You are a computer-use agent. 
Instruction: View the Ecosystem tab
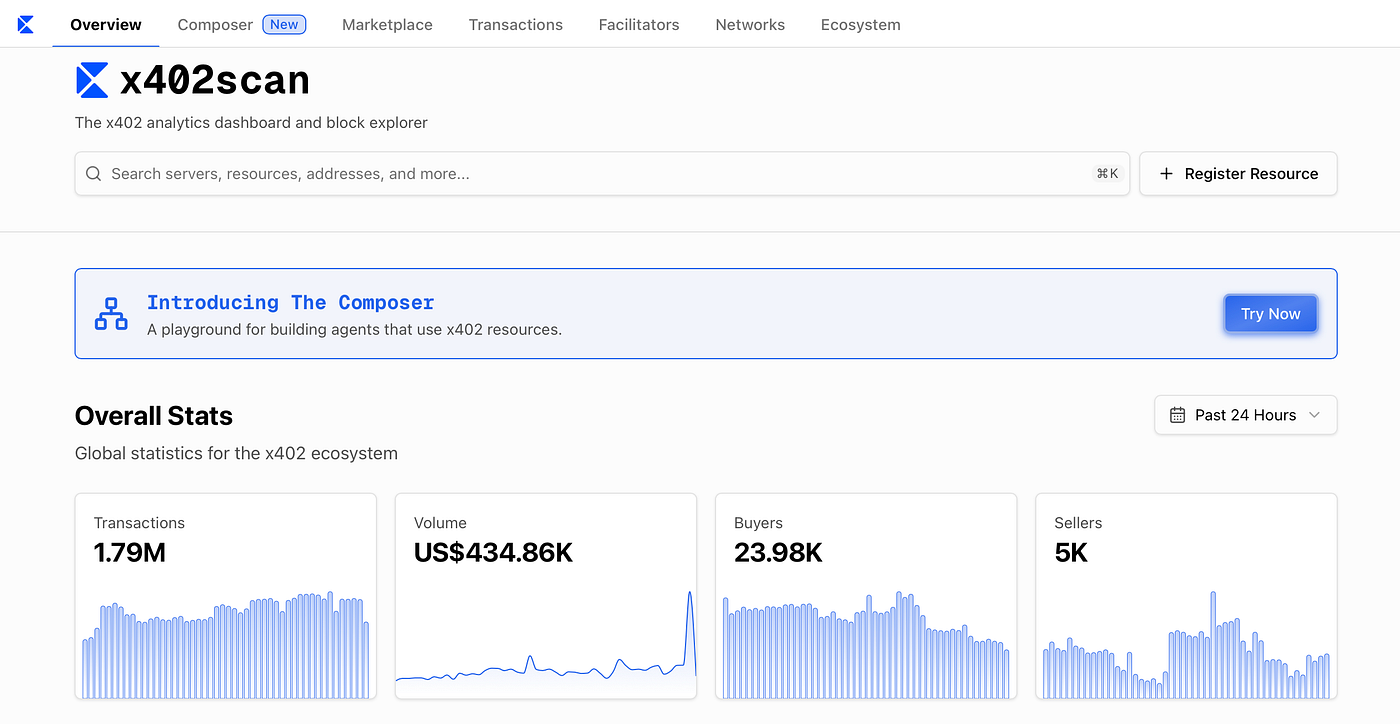click(861, 25)
